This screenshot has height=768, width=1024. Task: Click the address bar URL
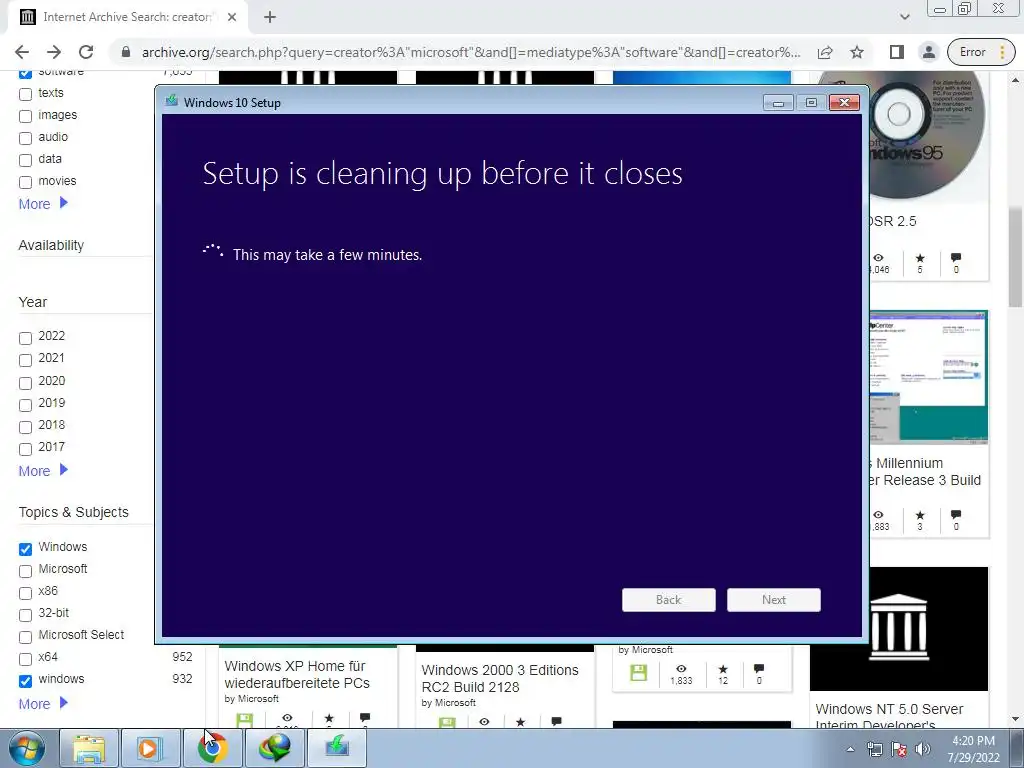click(x=470, y=52)
